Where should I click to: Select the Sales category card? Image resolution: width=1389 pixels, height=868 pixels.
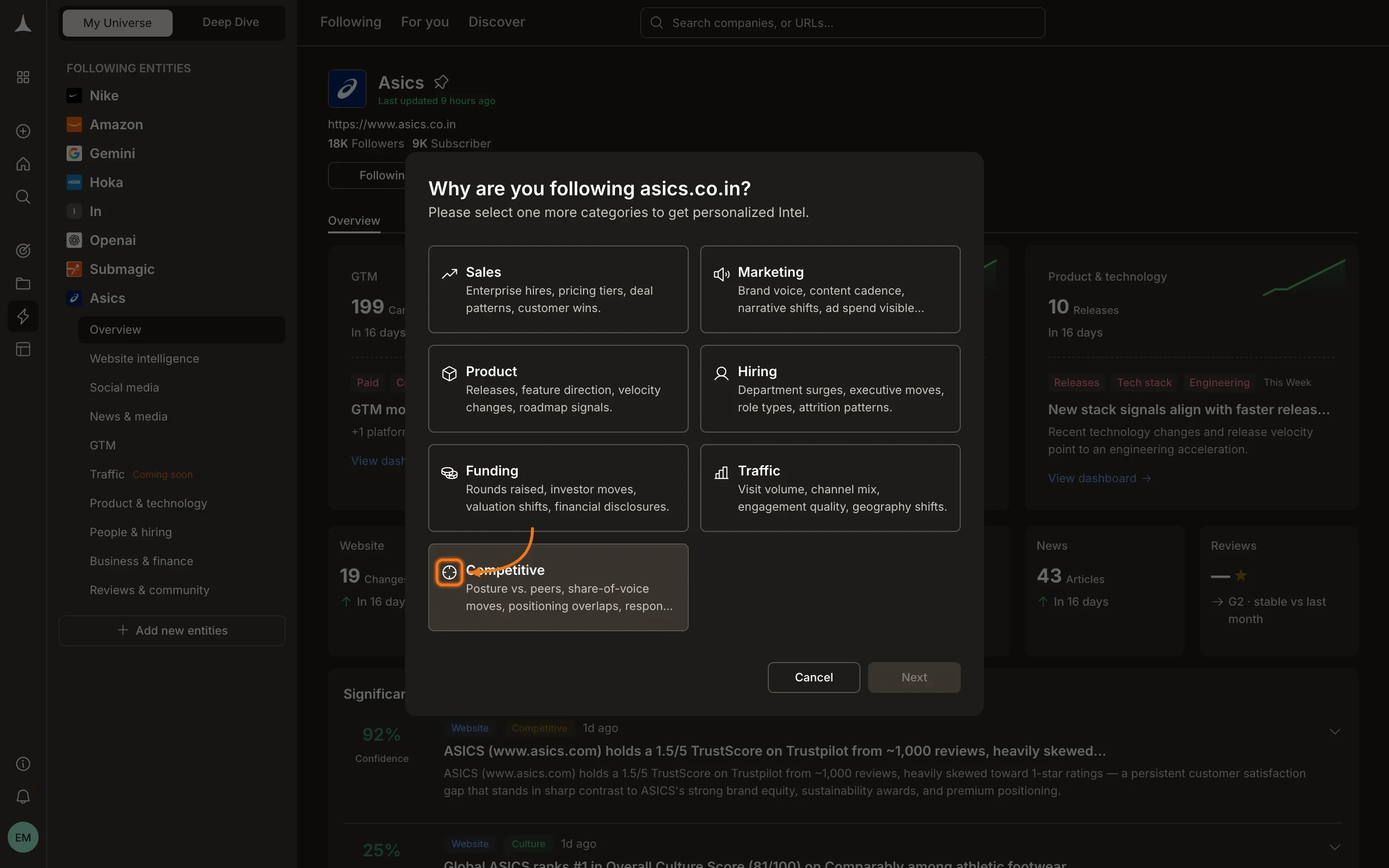point(558,289)
